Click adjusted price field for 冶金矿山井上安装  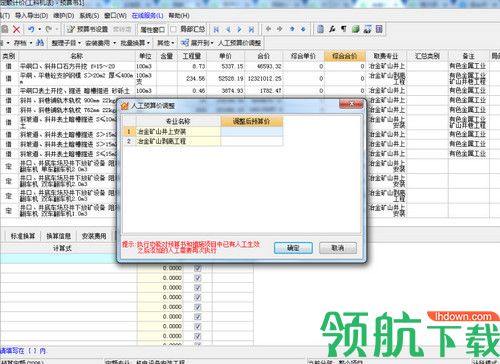click(252, 132)
